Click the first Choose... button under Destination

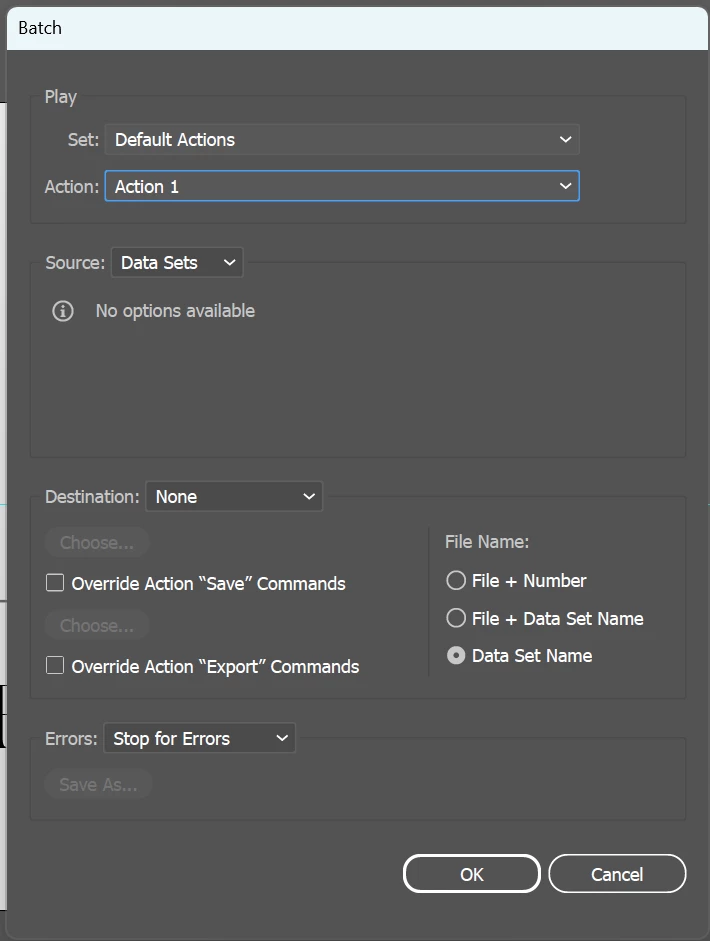pyautogui.click(x=97, y=543)
